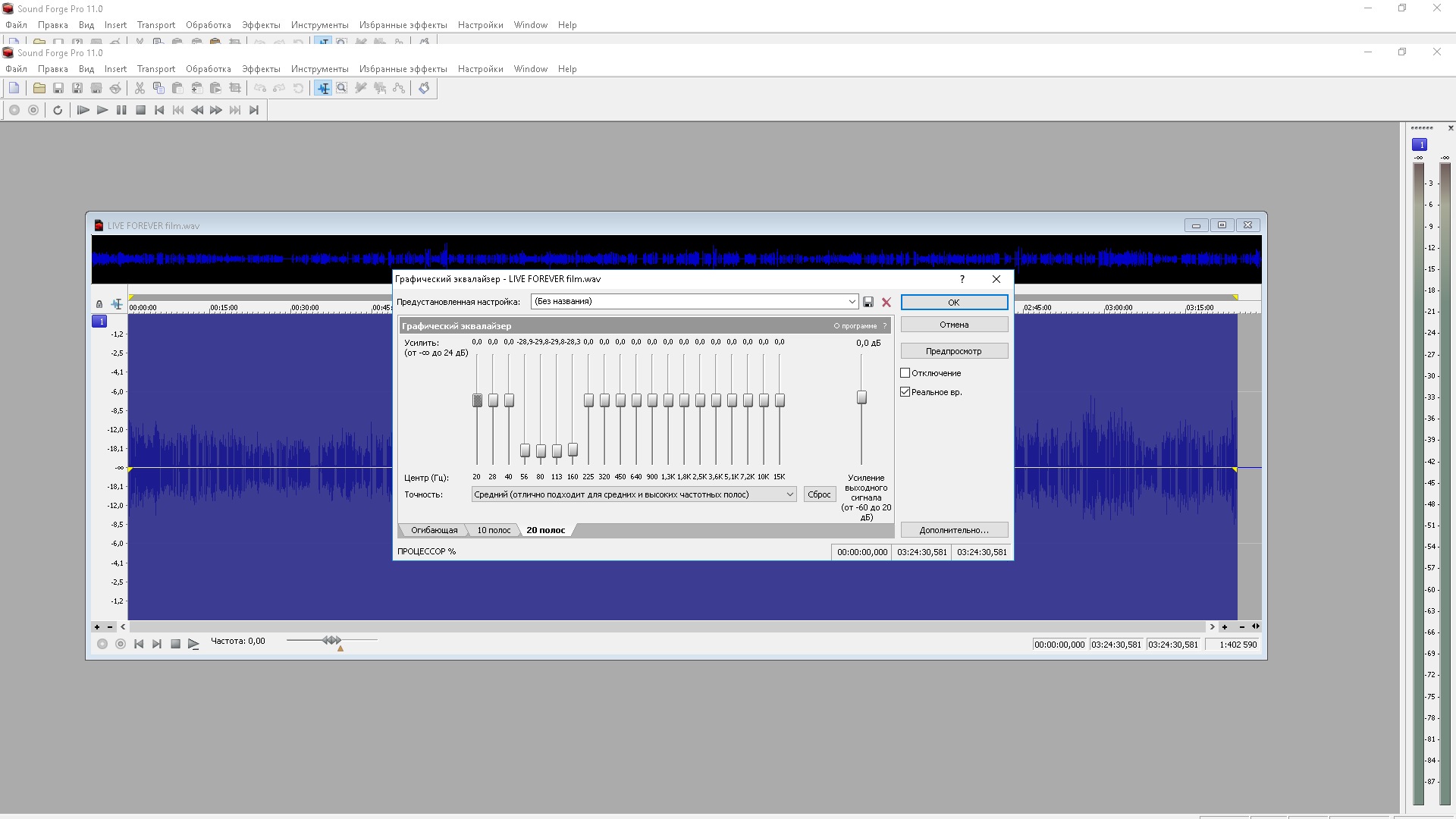Click the Cut scissors toolbar icon

[x=140, y=88]
